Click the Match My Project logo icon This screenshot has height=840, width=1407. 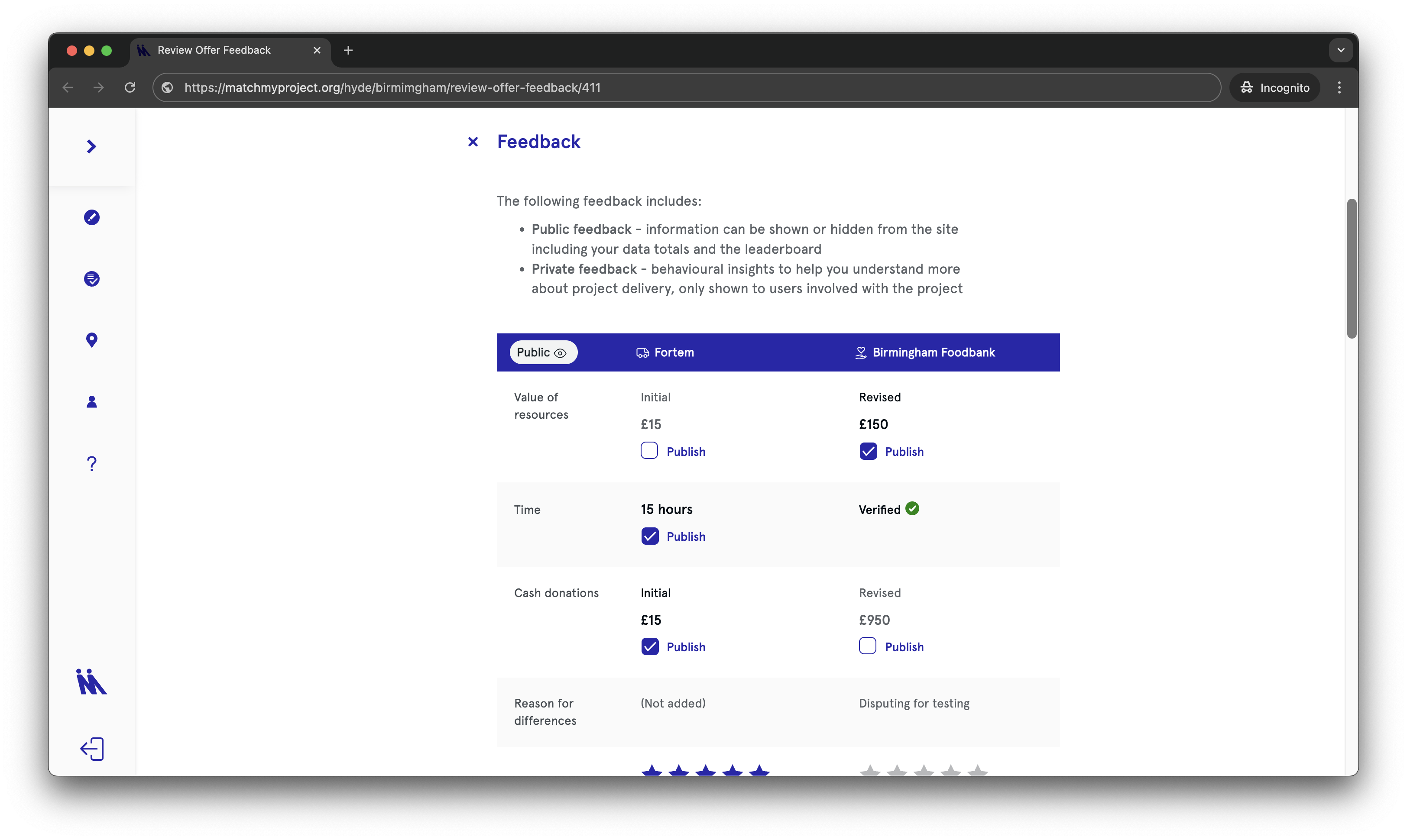(x=92, y=682)
